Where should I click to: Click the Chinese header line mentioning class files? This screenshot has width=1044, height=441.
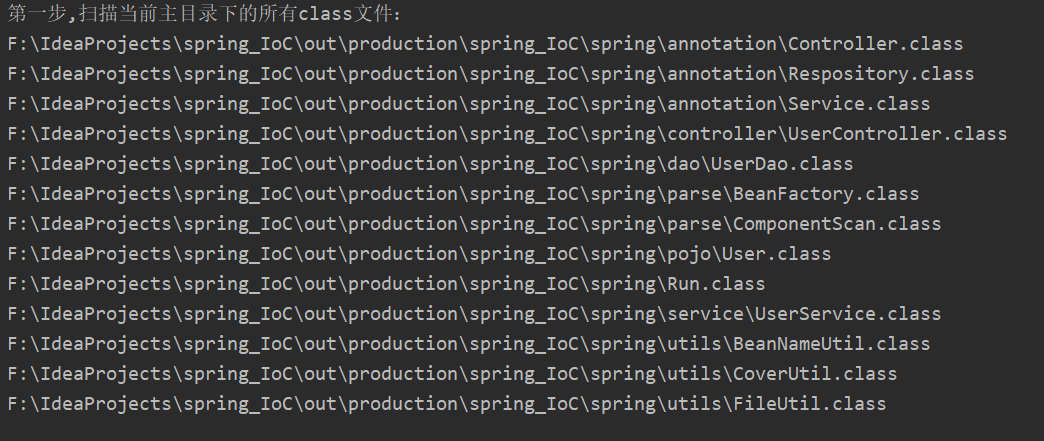pos(205,13)
